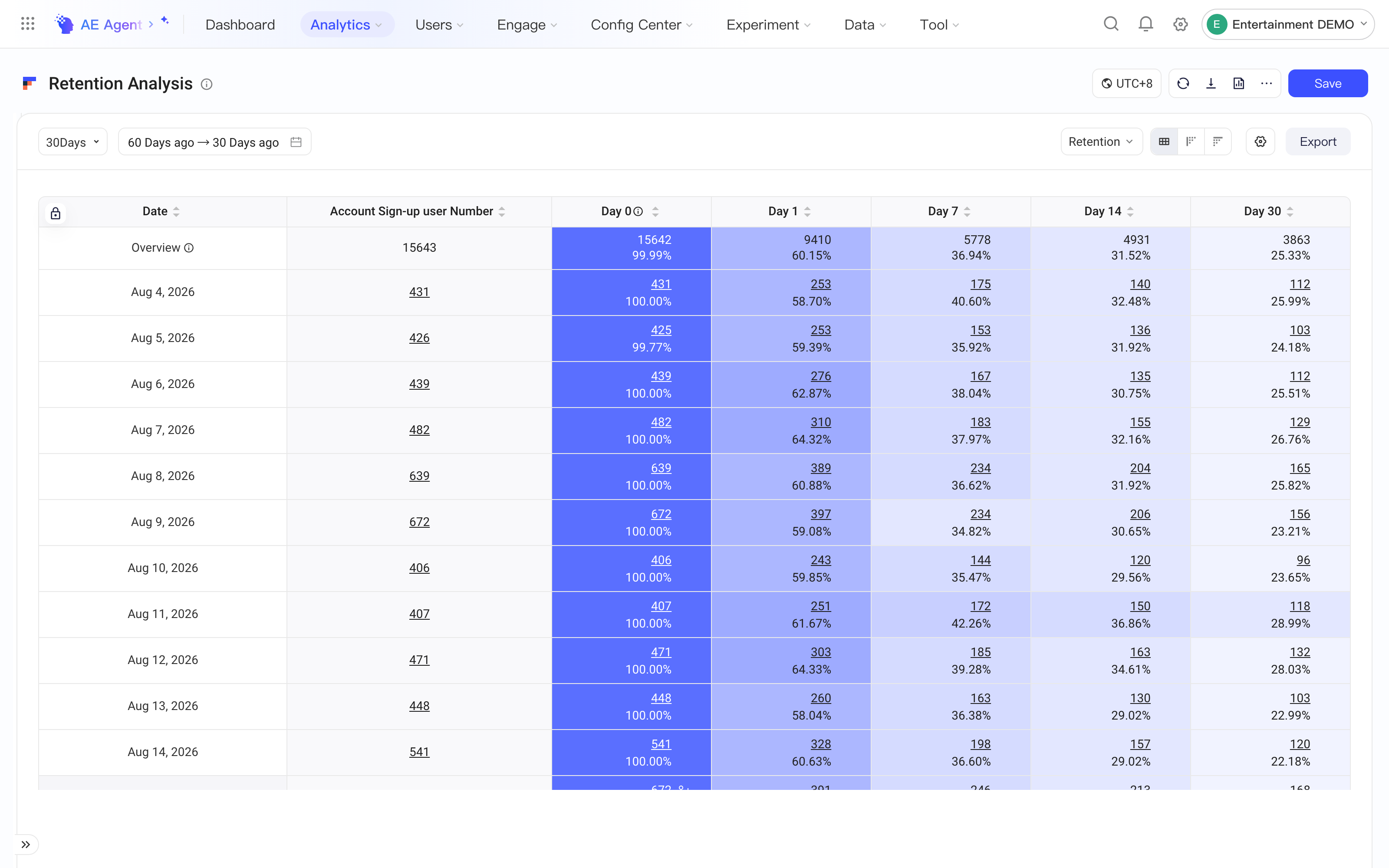Image resolution: width=1389 pixels, height=868 pixels.
Task: Open the notifications bell
Action: click(1145, 24)
